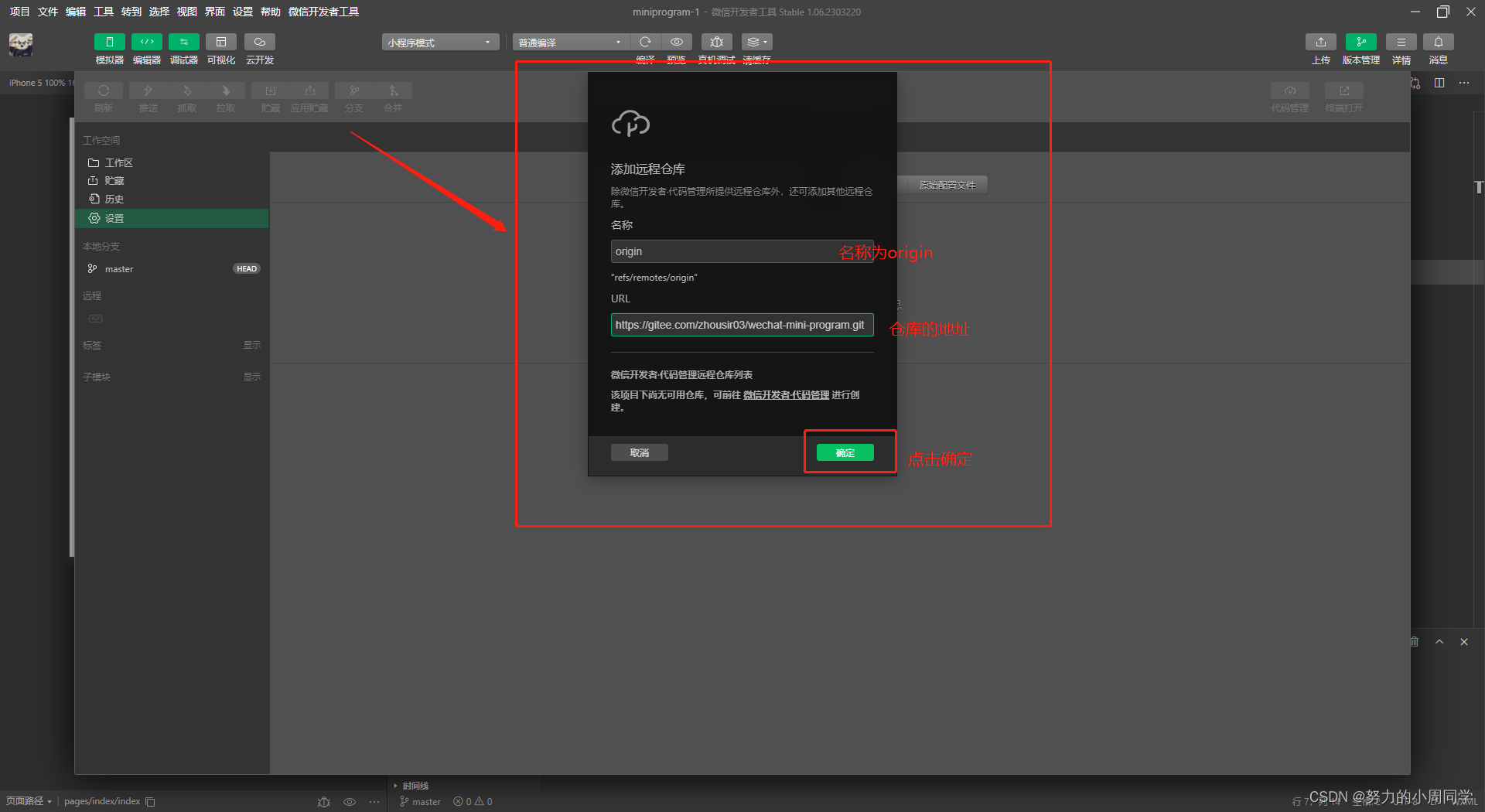Open the 普通编译 compile mode dropdown
1485x812 pixels.
tap(571, 42)
